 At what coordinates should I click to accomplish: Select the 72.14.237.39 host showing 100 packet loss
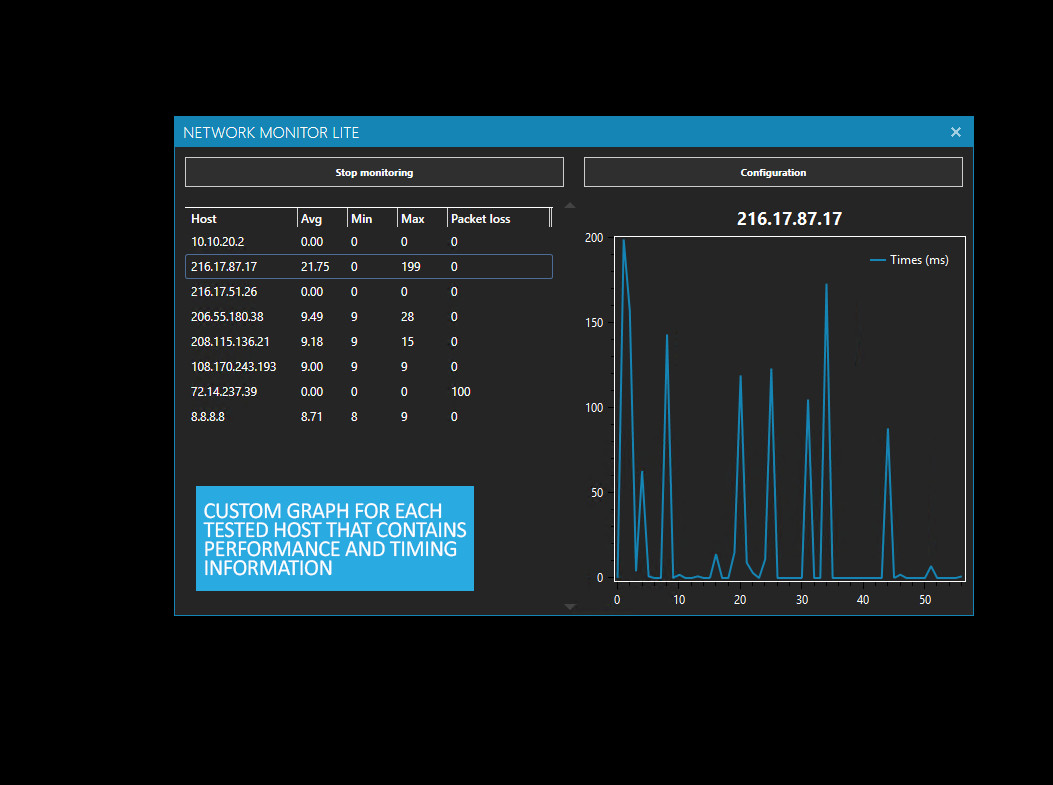pos(240,391)
